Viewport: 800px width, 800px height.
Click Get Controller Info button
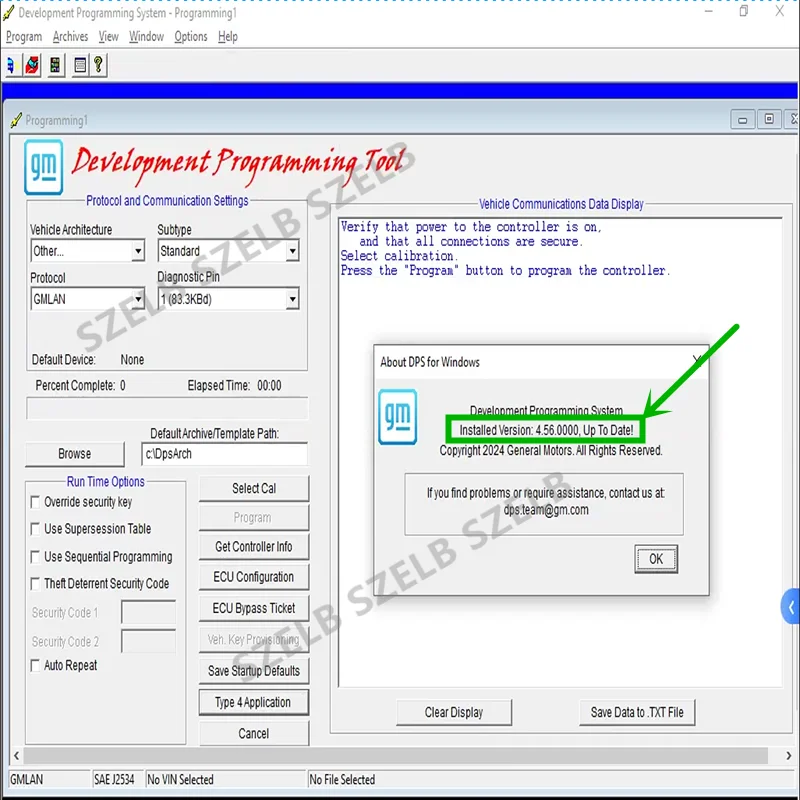coord(254,546)
